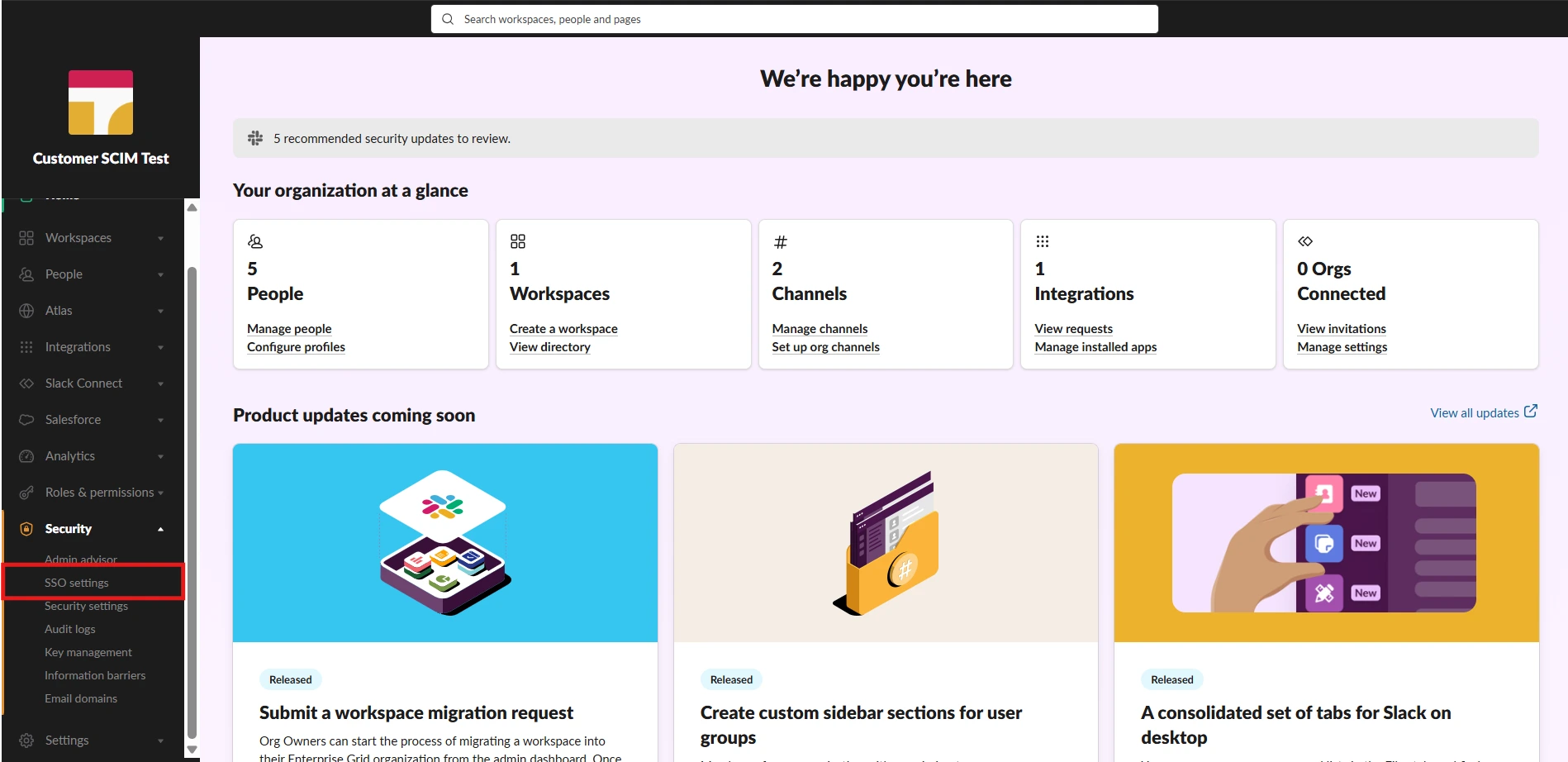The height and width of the screenshot is (762, 1568).
Task: Click the Submit a workspace migration request heading
Action: (x=416, y=712)
